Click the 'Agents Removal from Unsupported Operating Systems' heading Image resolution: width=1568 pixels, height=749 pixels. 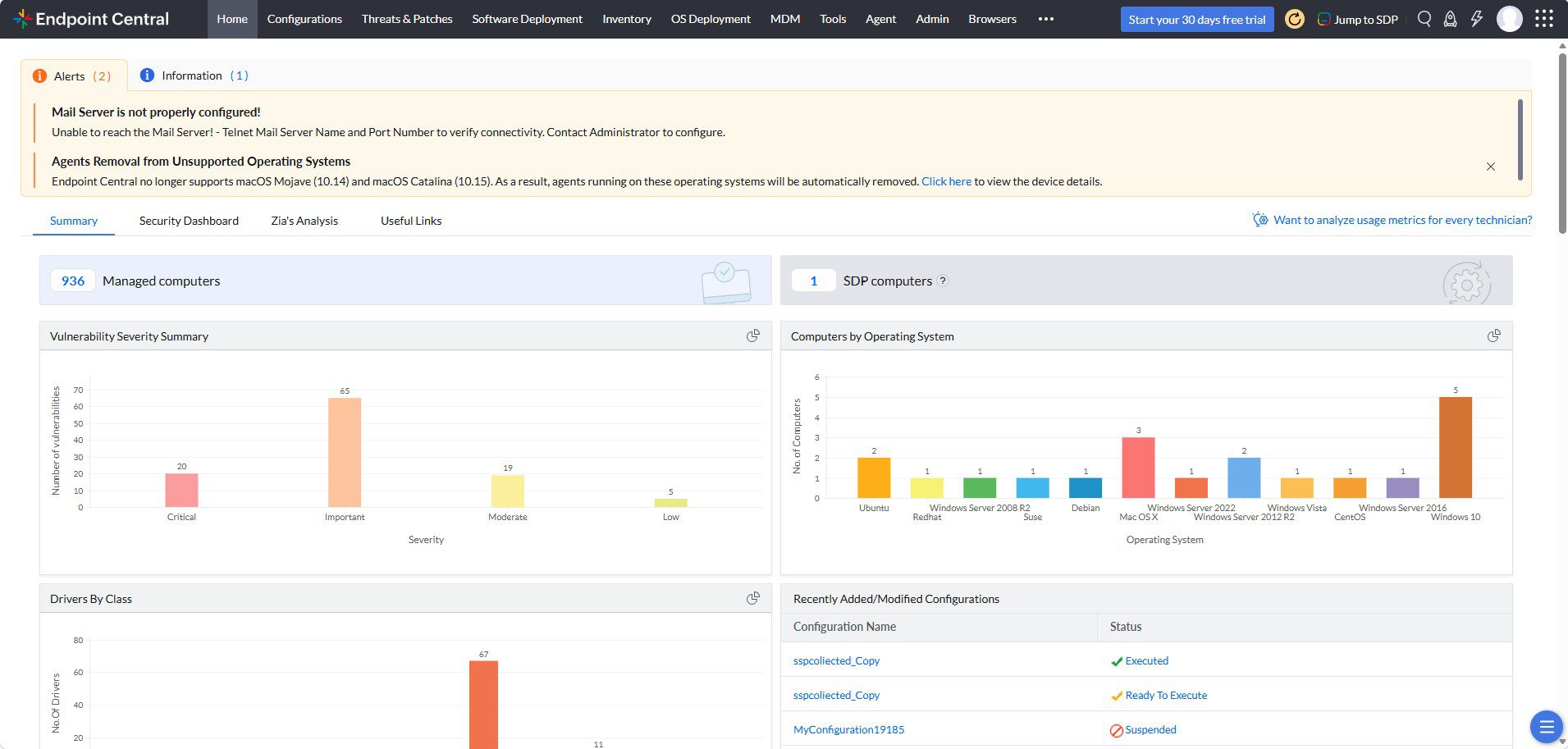(201, 162)
